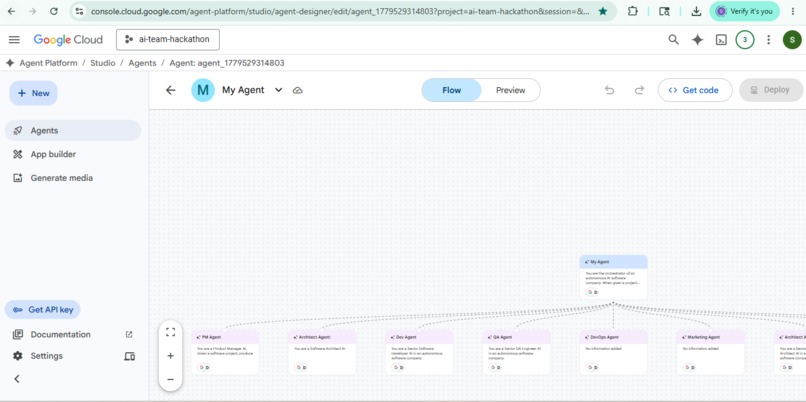The width and height of the screenshot is (806, 402).
Task: Click the Verify it's you profile chip
Action: coord(744,11)
